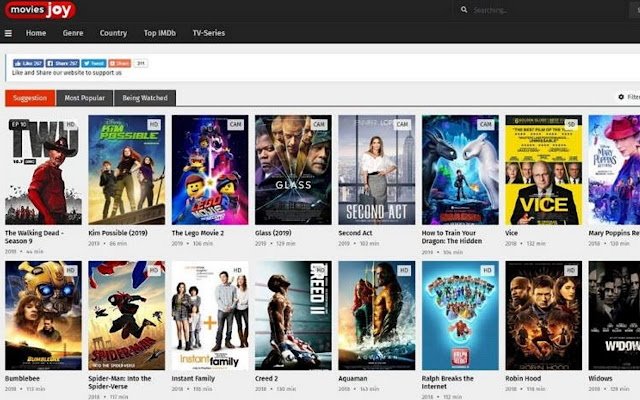Select the Suggestion tab
Screen dimensions: 640x400
(30, 98)
